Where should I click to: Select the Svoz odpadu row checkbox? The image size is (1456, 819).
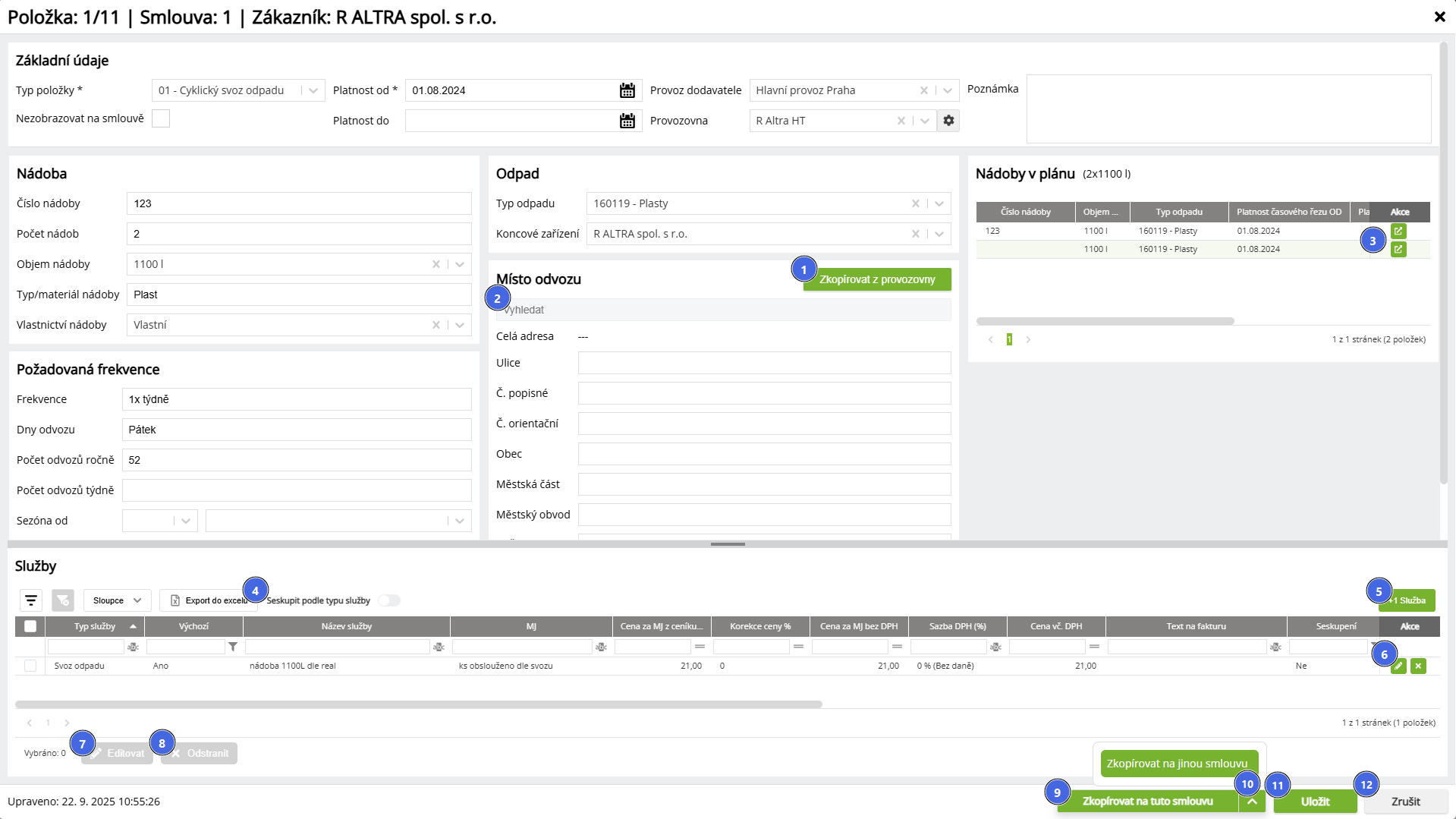(30, 666)
